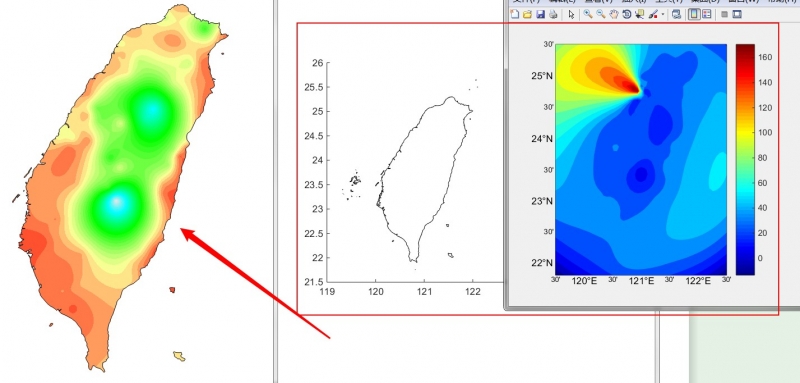Select the Pan hand tool
800x383 pixels.
tap(614, 14)
